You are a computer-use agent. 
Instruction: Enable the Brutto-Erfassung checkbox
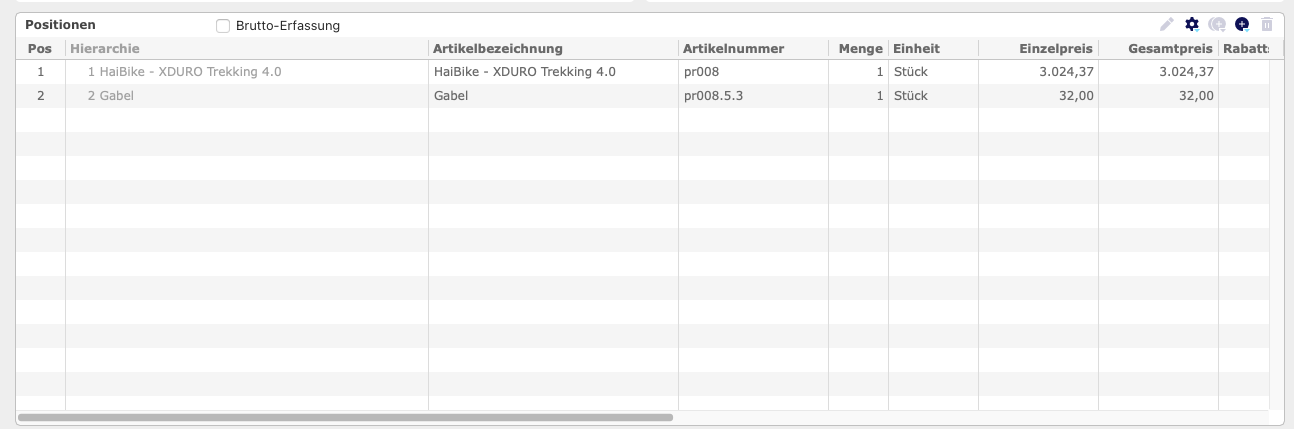223,26
